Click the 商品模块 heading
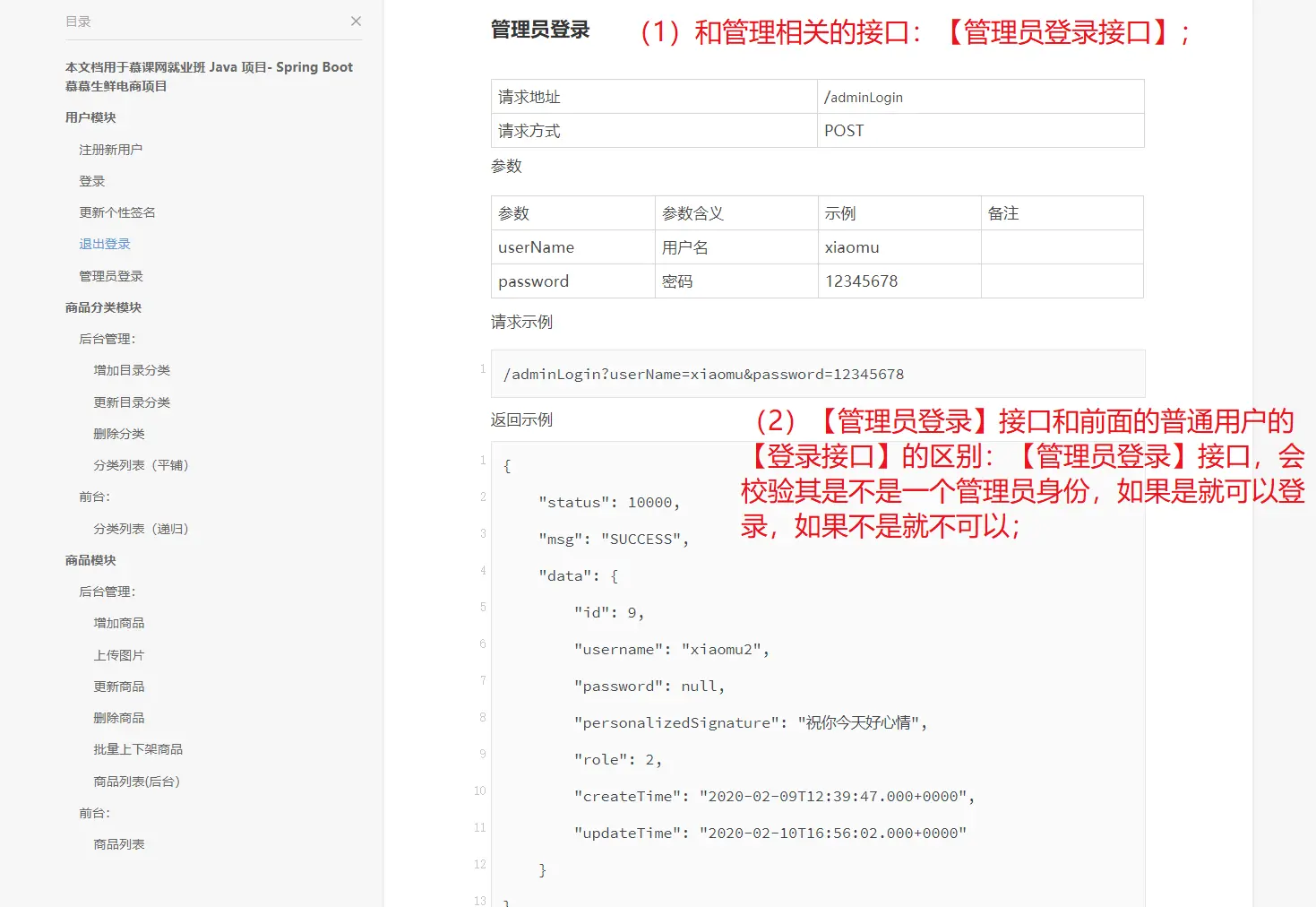The image size is (1316, 907). tap(90, 560)
